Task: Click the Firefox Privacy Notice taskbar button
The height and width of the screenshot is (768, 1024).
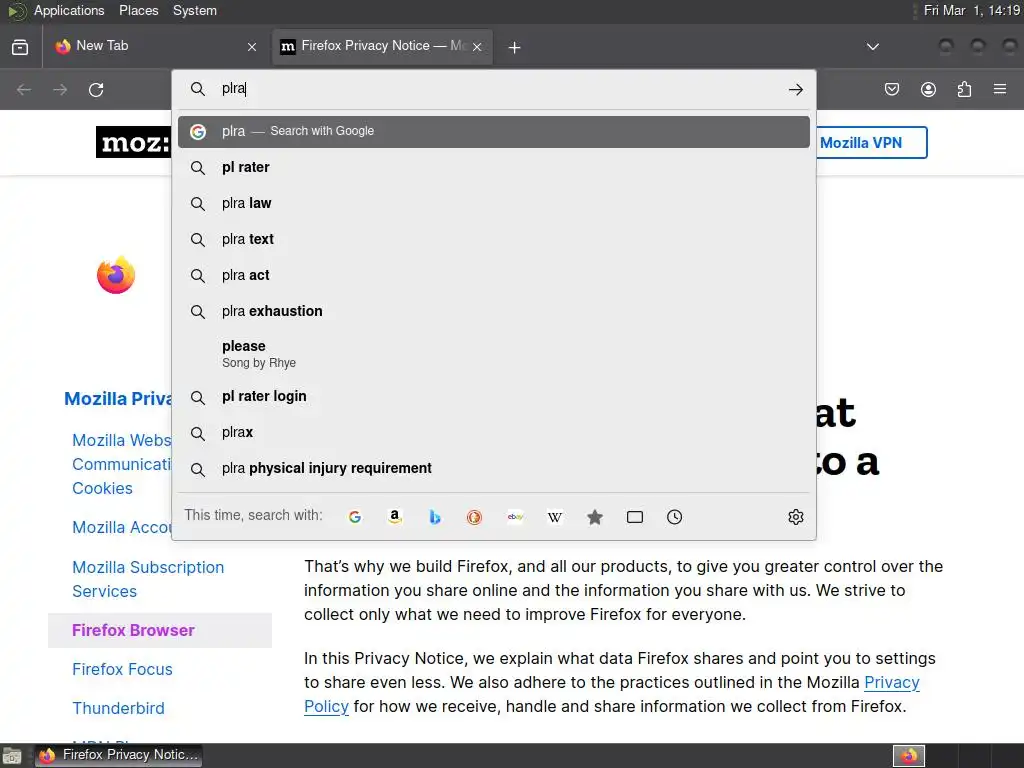Action: click(x=118, y=756)
